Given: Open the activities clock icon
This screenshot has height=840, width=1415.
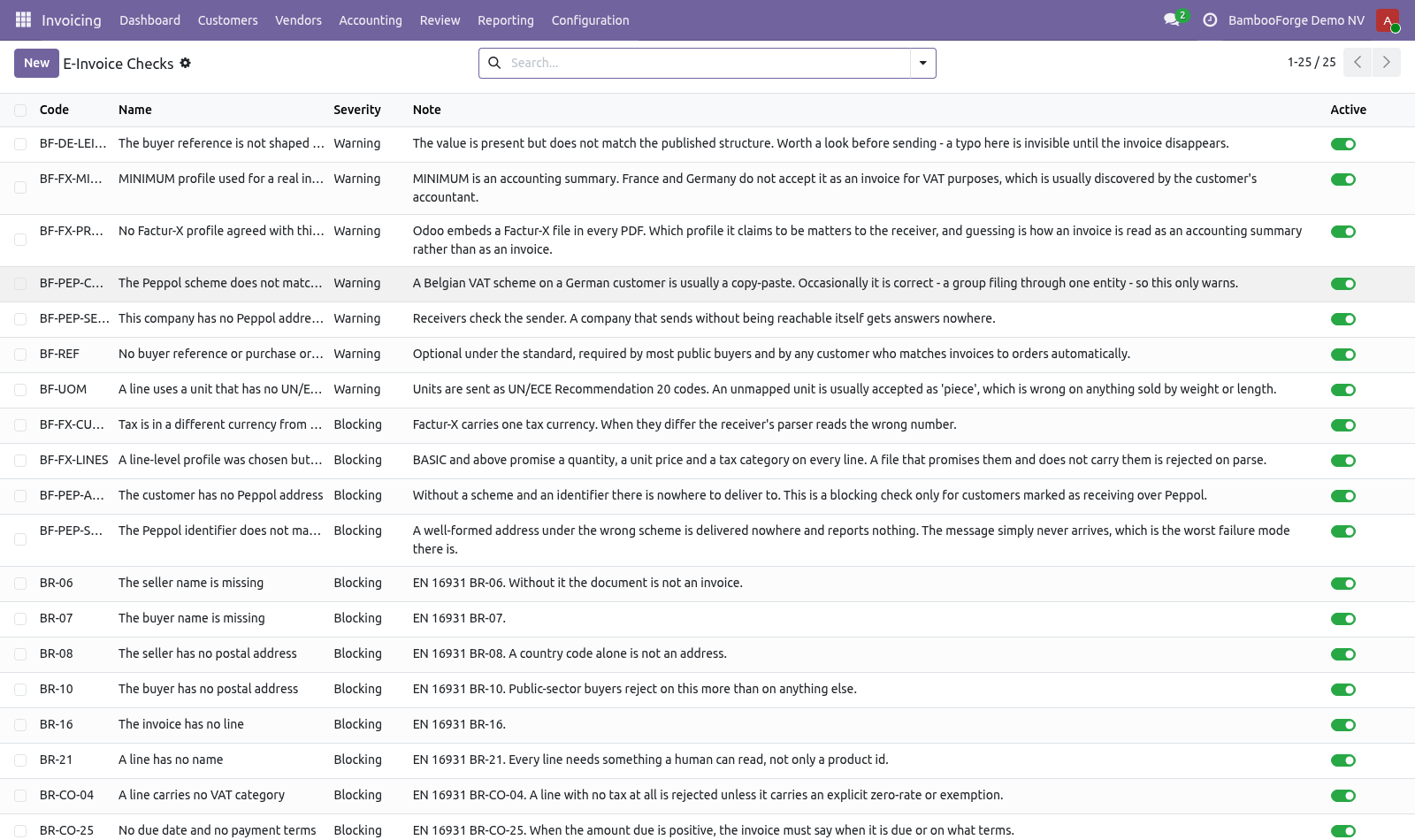Looking at the screenshot, I should (1210, 19).
